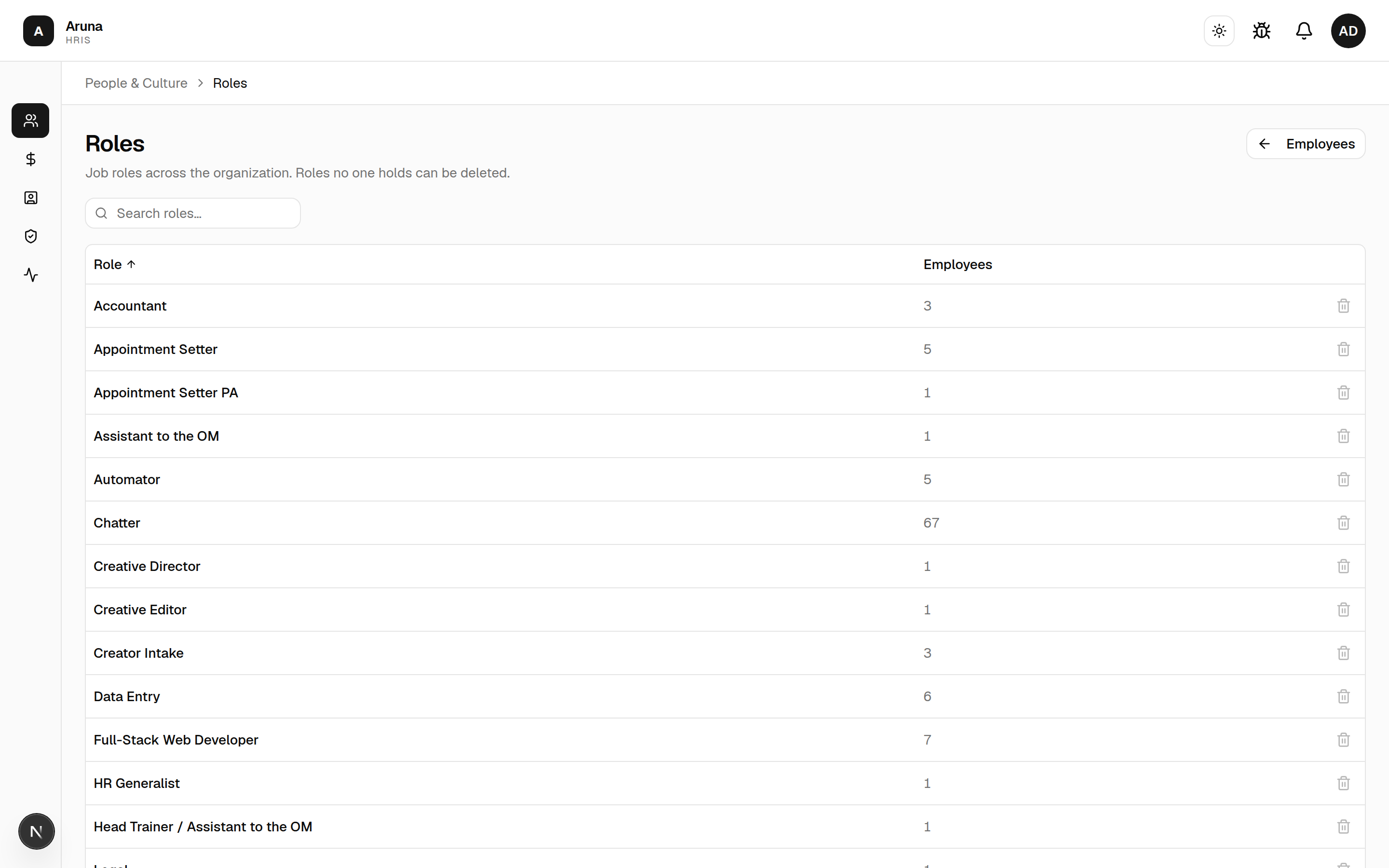Select the Automator row name
Image resolution: width=1389 pixels, height=868 pixels.
tap(127, 479)
